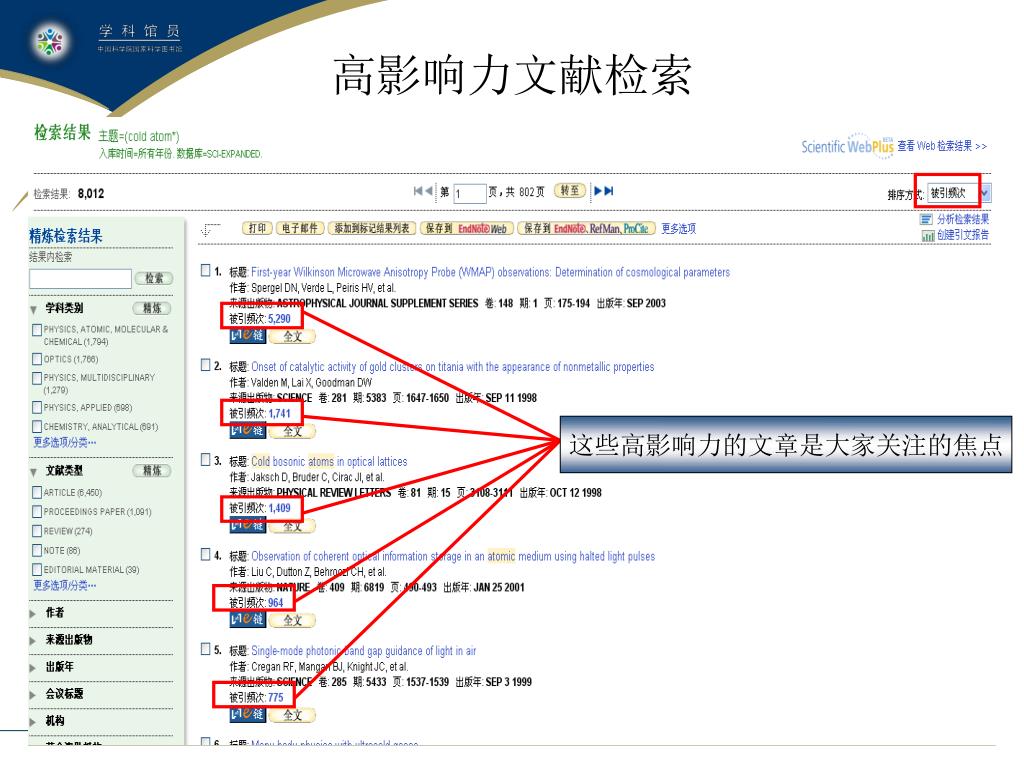Click the Create Citation Report (创建引文报告) icon
This screenshot has height=768, width=1024.
click(927, 235)
